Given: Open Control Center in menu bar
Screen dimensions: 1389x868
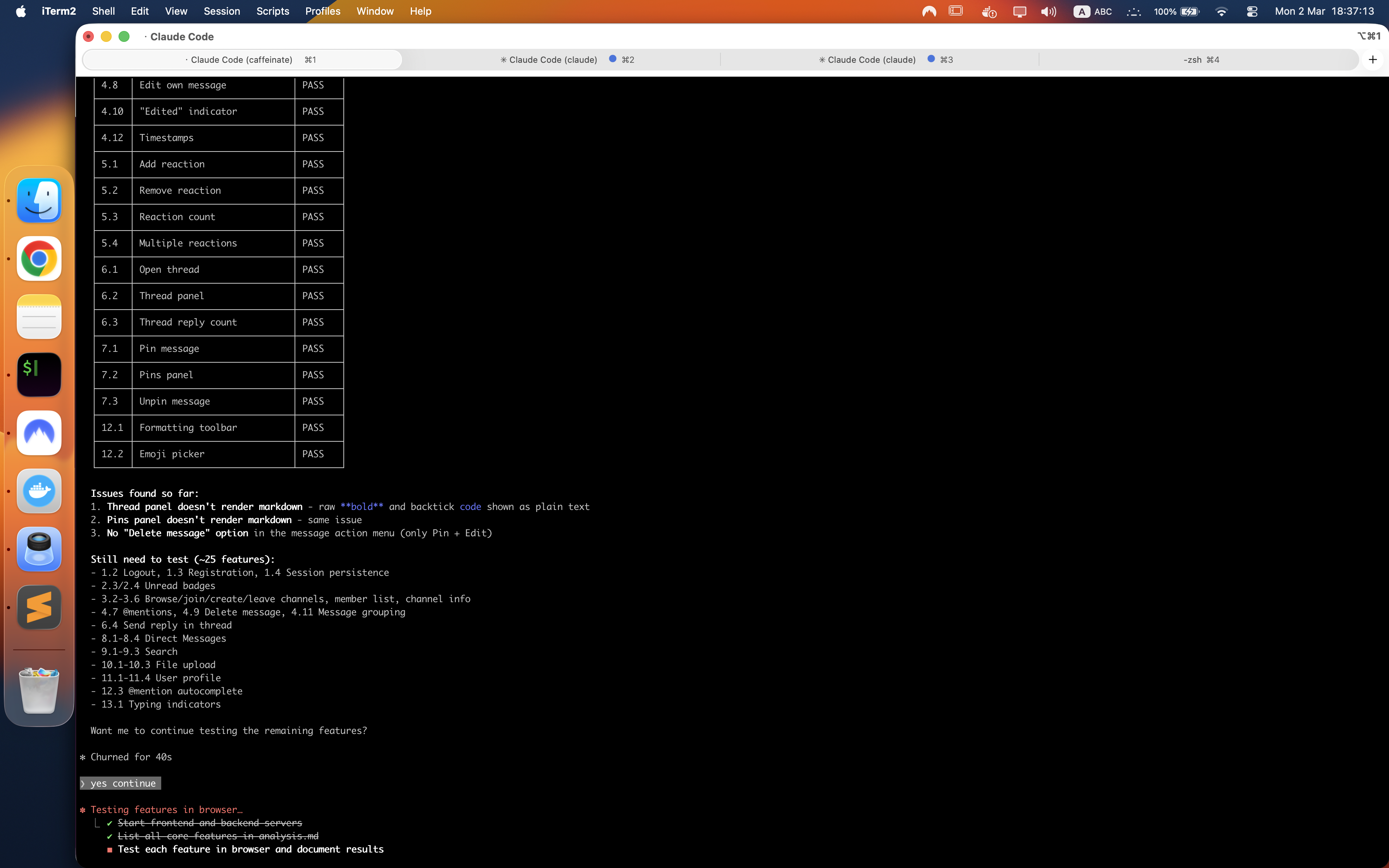Looking at the screenshot, I should click(1252, 12).
